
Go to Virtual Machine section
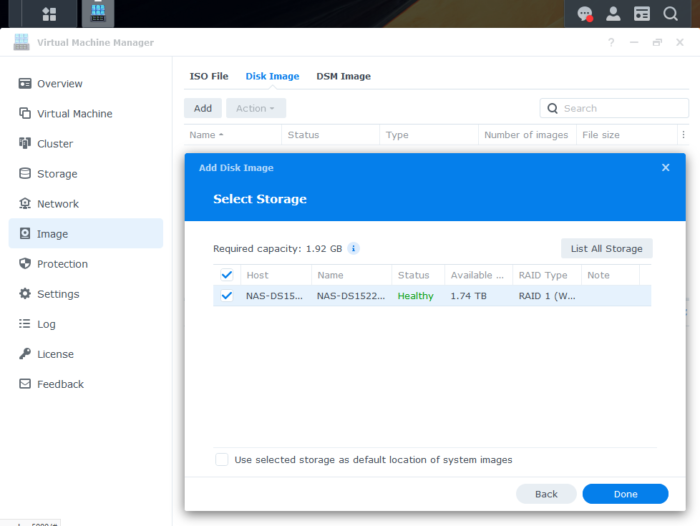coord(75,114)
